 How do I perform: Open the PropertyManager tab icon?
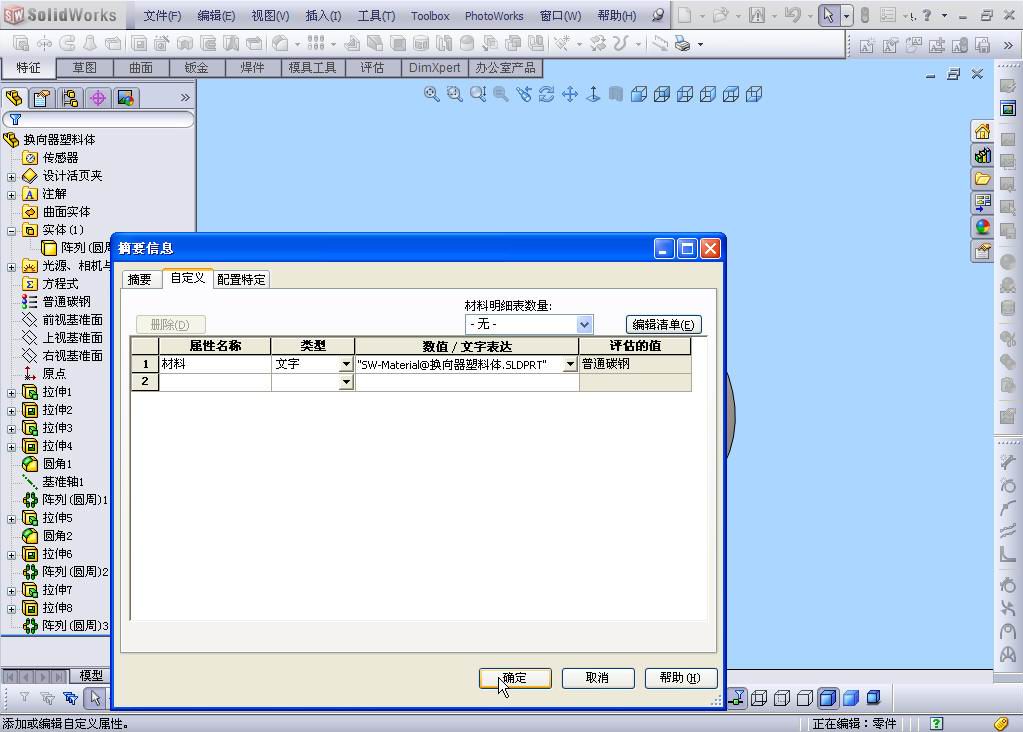click(x=42, y=98)
